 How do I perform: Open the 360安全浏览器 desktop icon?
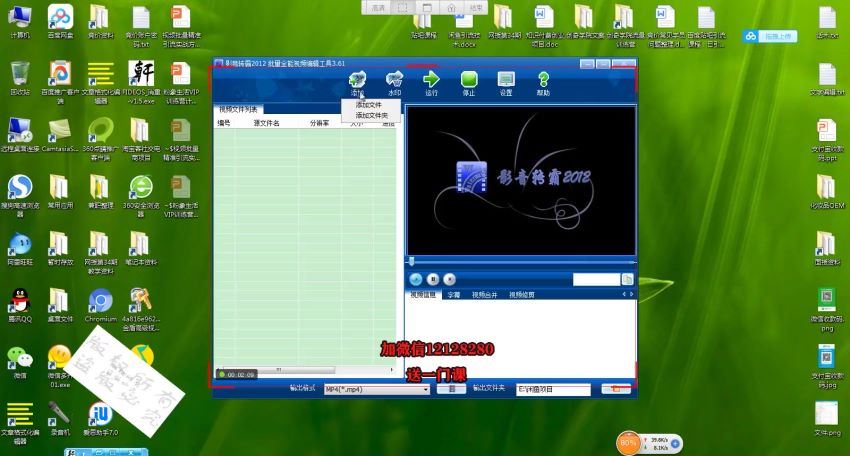click(141, 195)
